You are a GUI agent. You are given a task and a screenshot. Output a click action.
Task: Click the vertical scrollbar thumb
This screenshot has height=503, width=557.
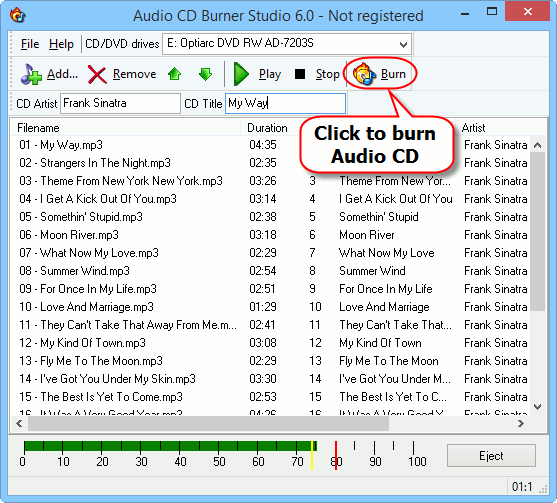click(x=537, y=232)
